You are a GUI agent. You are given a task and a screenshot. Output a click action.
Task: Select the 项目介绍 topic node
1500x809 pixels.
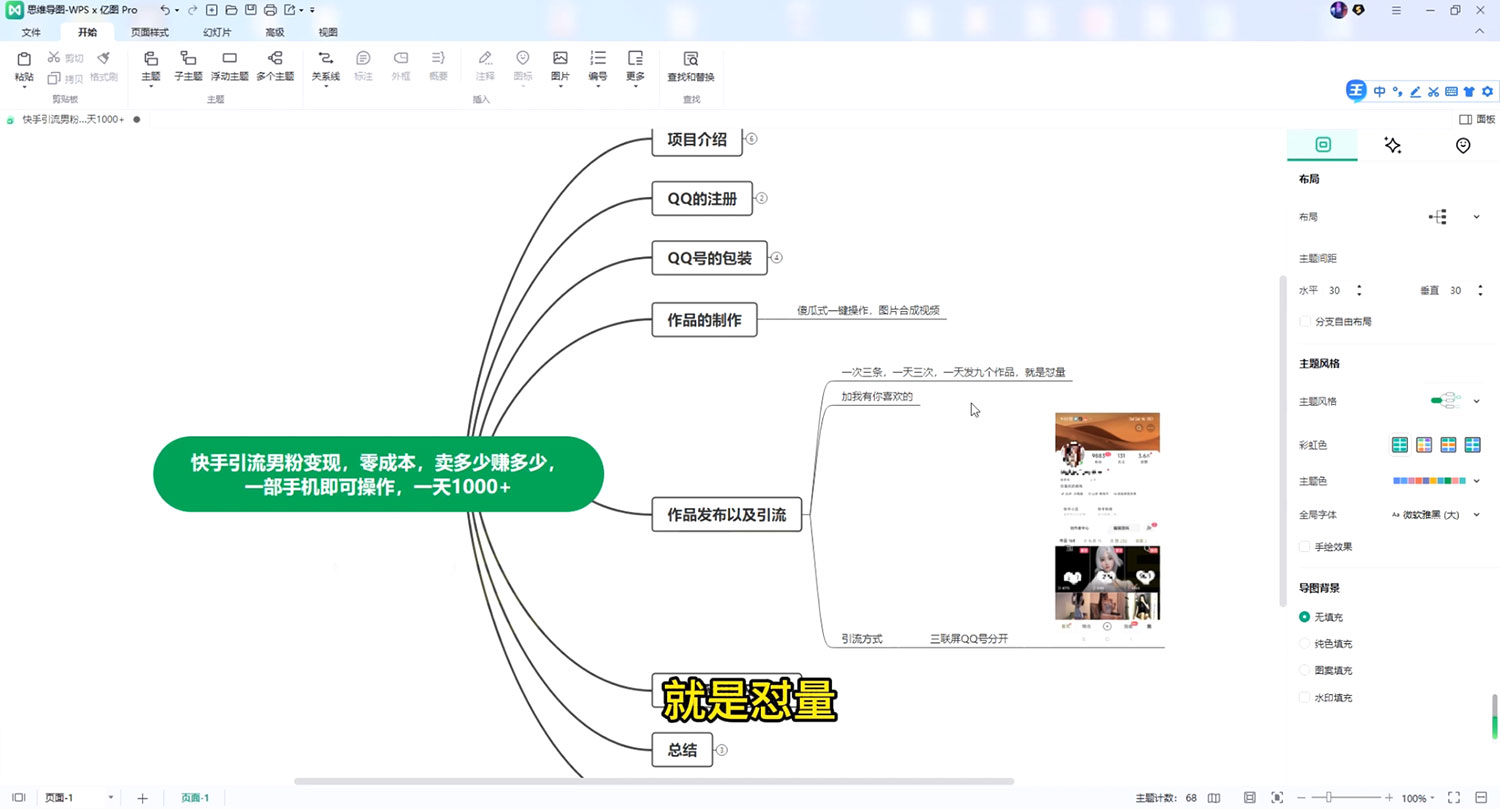click(697, 140)
